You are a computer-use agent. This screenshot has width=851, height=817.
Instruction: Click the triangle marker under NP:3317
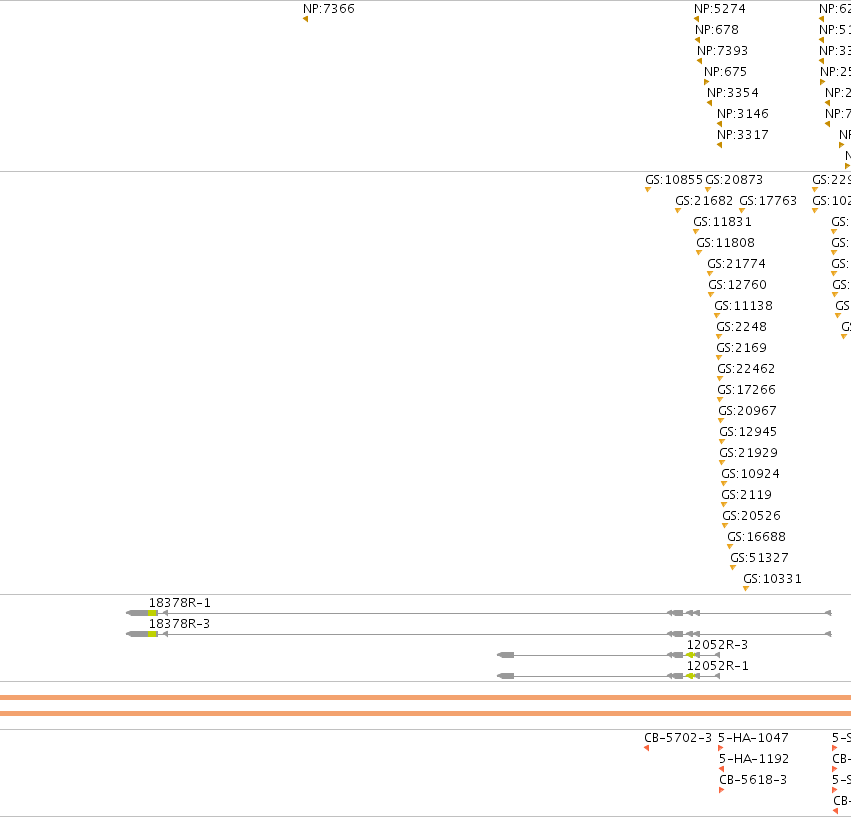coord(720,145)
